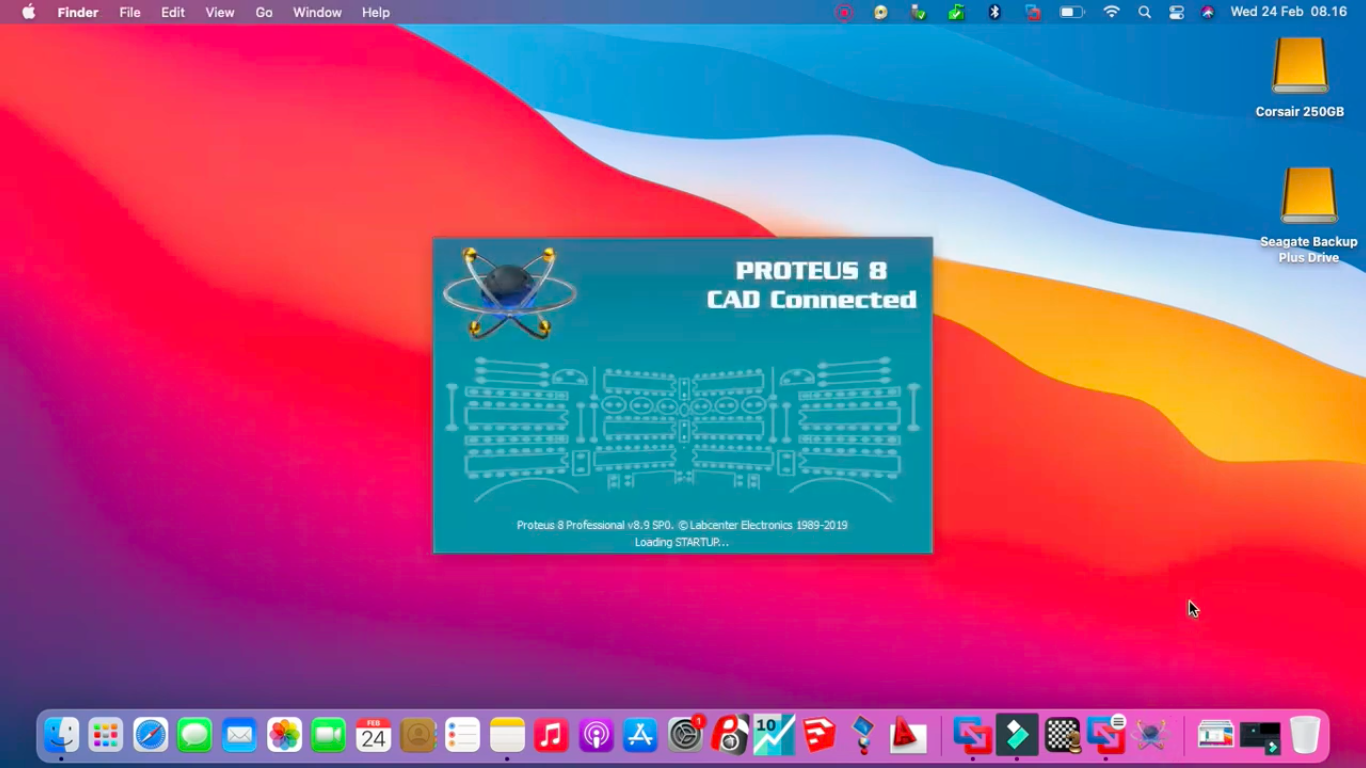
Task: Launch the Photos app in the Dock
Action: click(x=284, y=735)
